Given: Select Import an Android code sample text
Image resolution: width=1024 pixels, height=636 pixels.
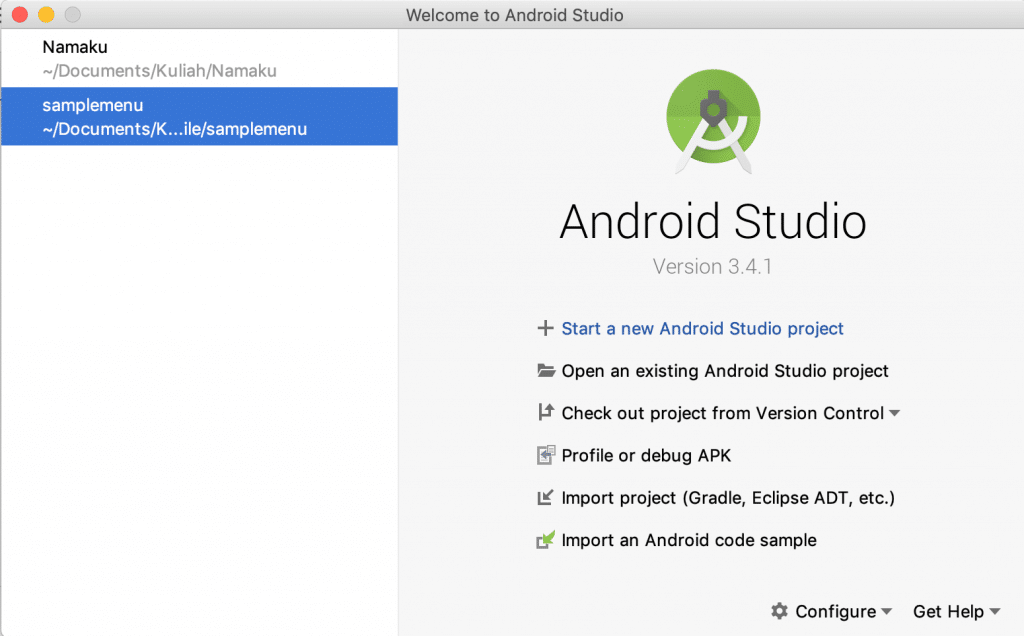Looking at the screenshot, I should [x=689, y=540].
